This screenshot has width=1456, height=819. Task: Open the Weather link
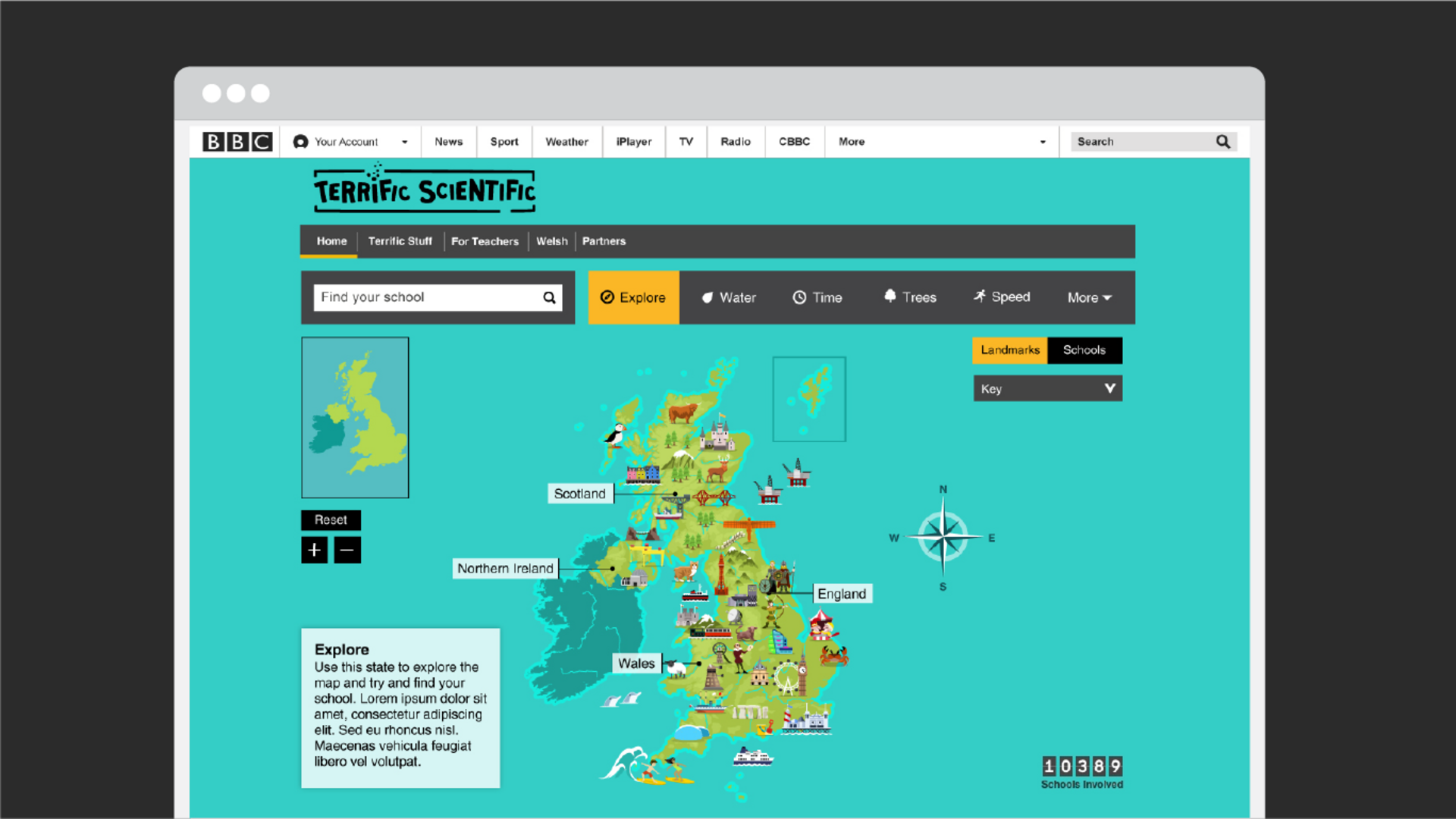pos(566,142)
